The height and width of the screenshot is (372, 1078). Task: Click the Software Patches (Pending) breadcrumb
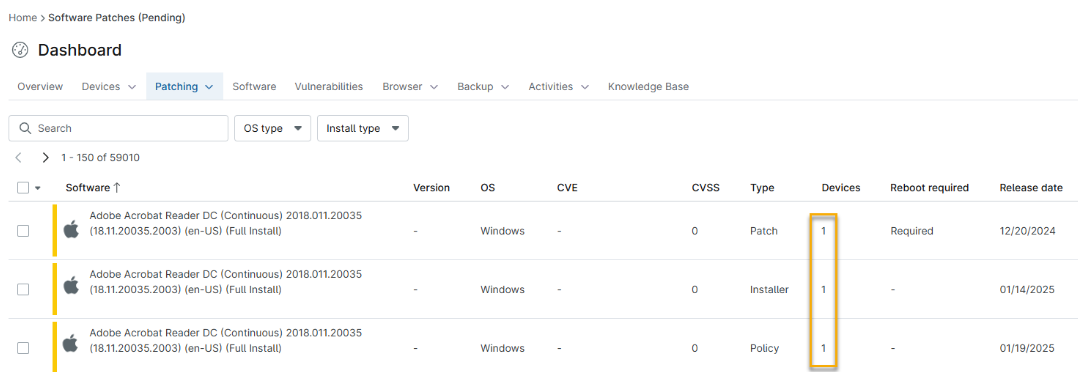116,18
